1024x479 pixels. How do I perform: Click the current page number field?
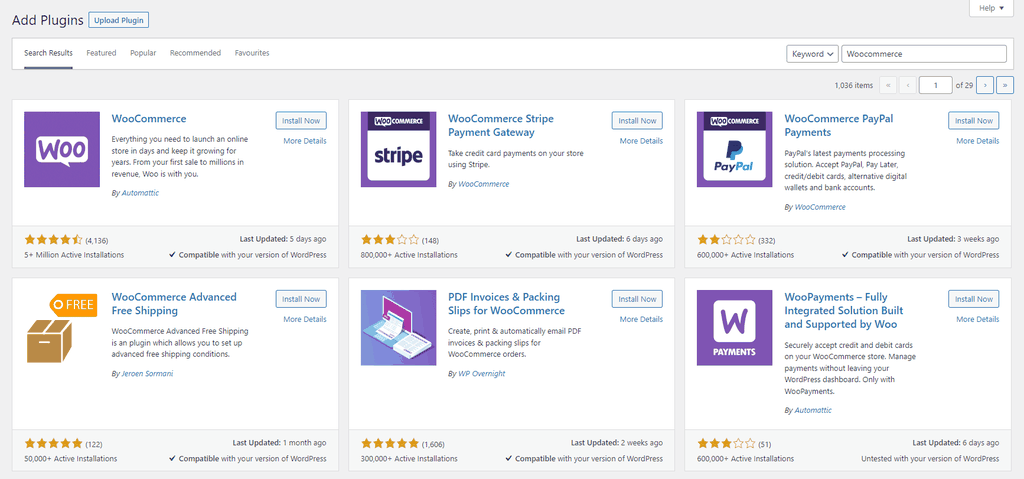(x=935, y=86)
